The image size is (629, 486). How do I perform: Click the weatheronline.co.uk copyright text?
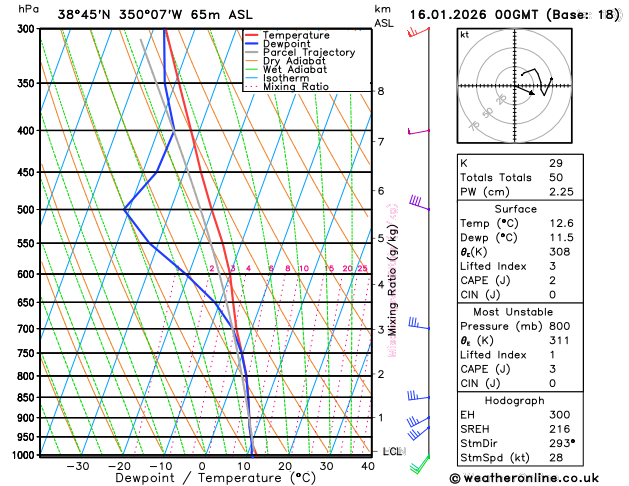click(x=524, y=478)
